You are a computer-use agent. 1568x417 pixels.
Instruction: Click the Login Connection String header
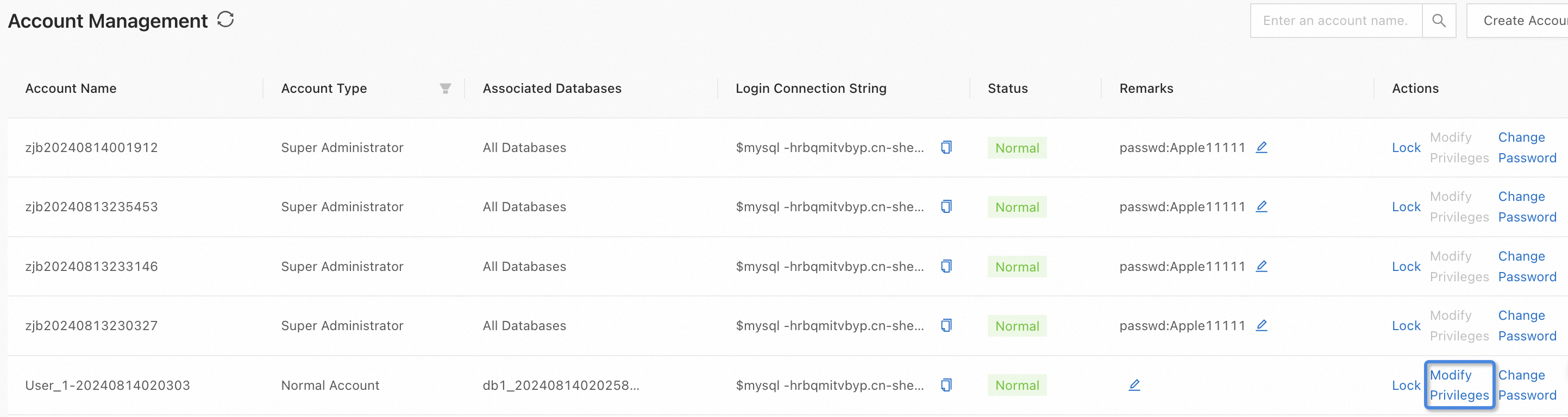(811, 89)
